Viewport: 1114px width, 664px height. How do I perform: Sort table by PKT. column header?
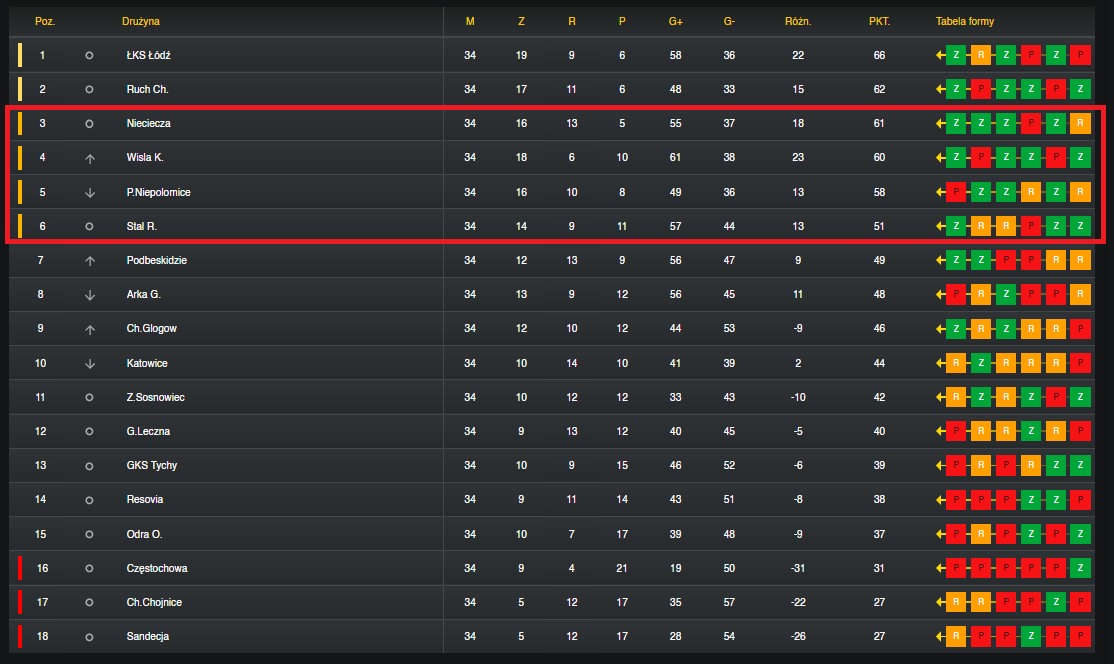coord(879,21)
